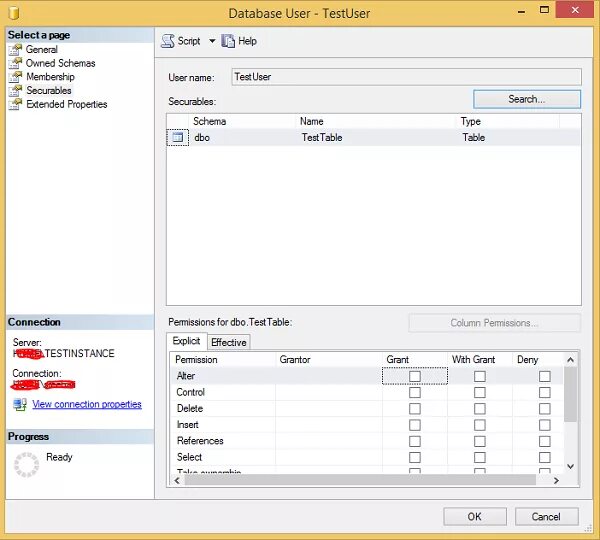Viewport: 600px width, 540px height.
Task: Click the Extended Properties page icon
Action: pos(15,104)
